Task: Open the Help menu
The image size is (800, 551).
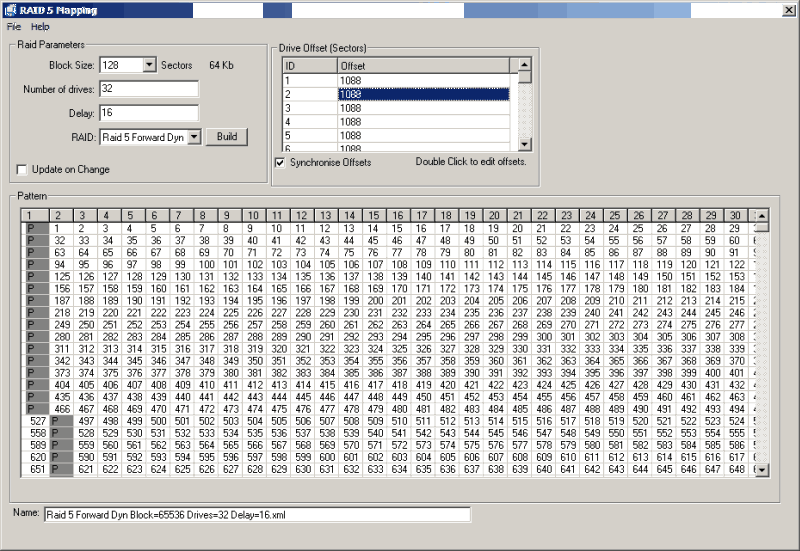Action: tap(40, 27)
